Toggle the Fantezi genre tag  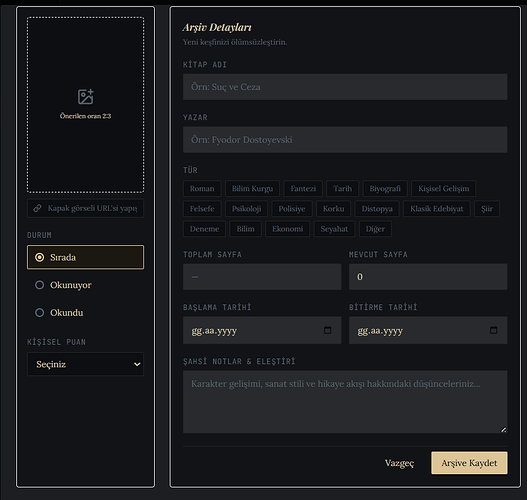pyautogui.click(x=303, y=189)
